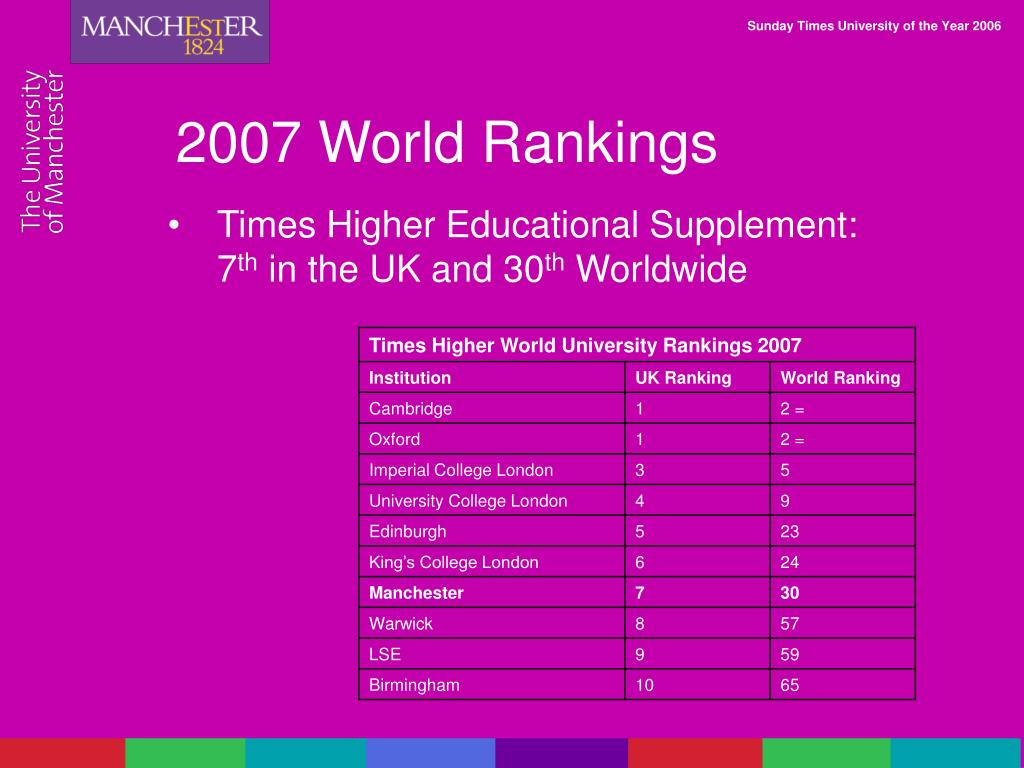Screen dimensions: 1024x768
Task: Select the 'Edinburgh' institution cell
Action: [x=492, y=531]
